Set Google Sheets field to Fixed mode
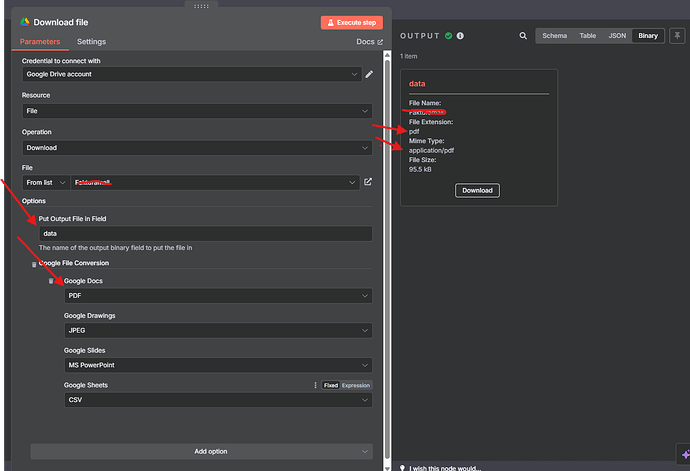690x471 pixels. click(330, 385)
